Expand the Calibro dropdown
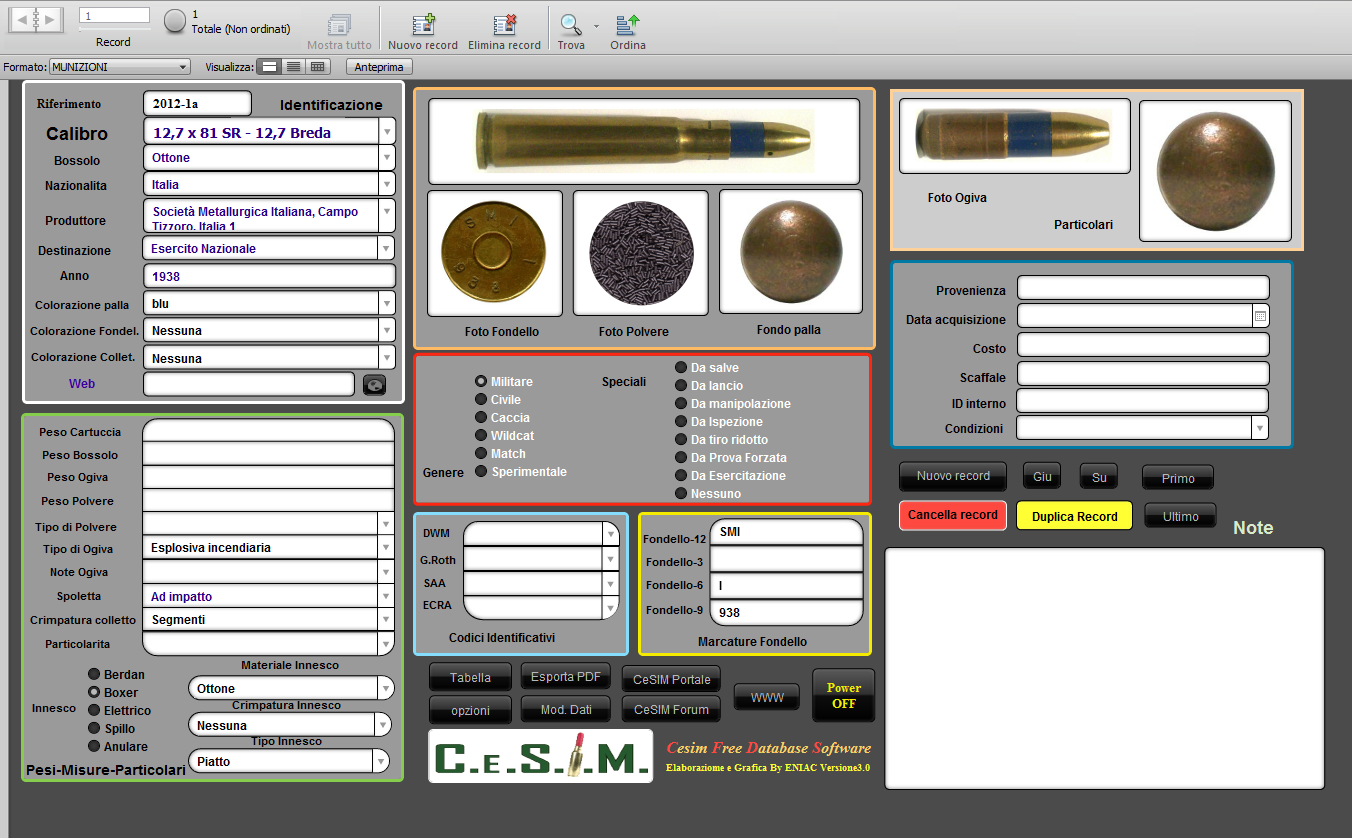Viewport: 1352px width, 838px height. tap(386, 132)
